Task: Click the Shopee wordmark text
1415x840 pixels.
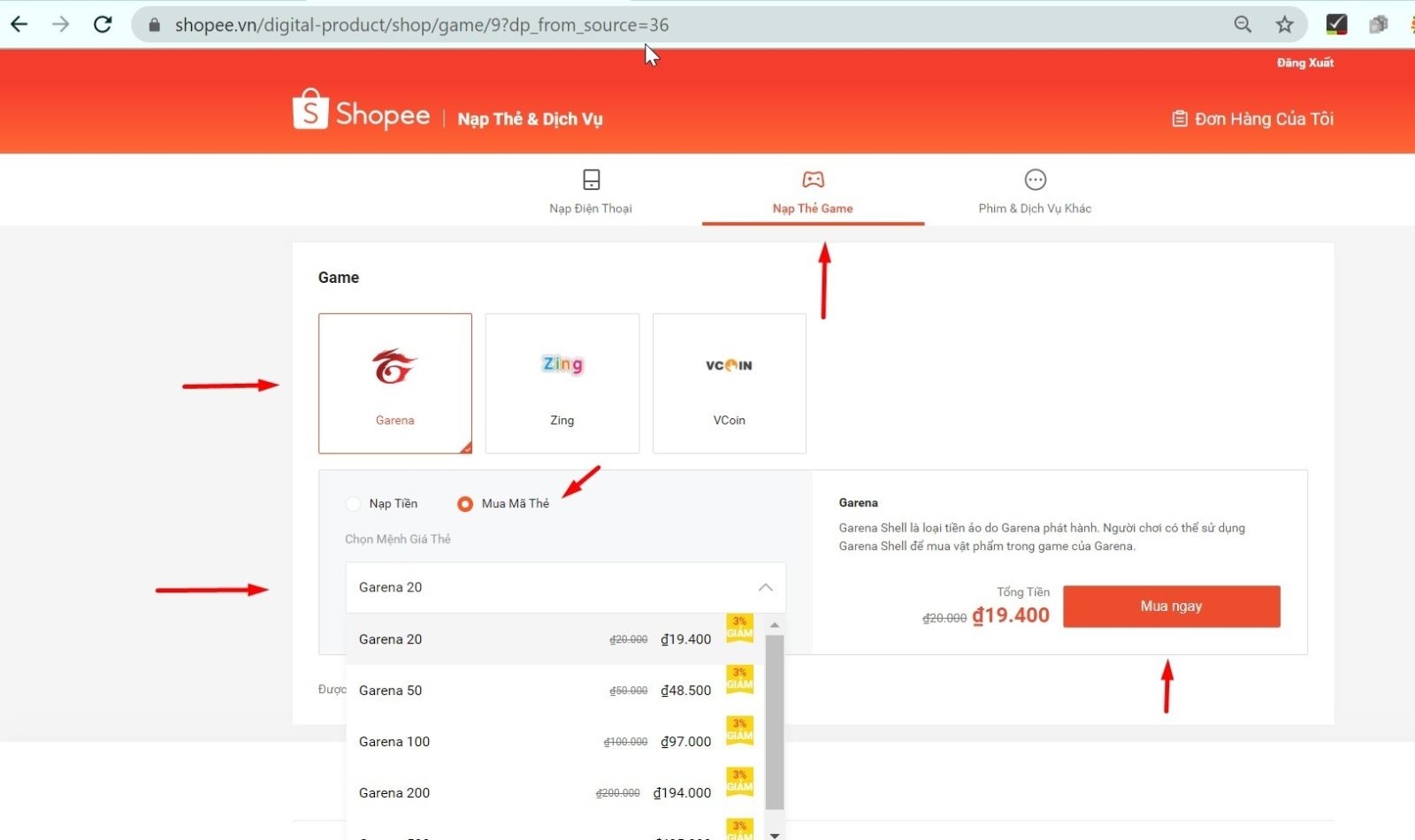Action: (382, 115)
